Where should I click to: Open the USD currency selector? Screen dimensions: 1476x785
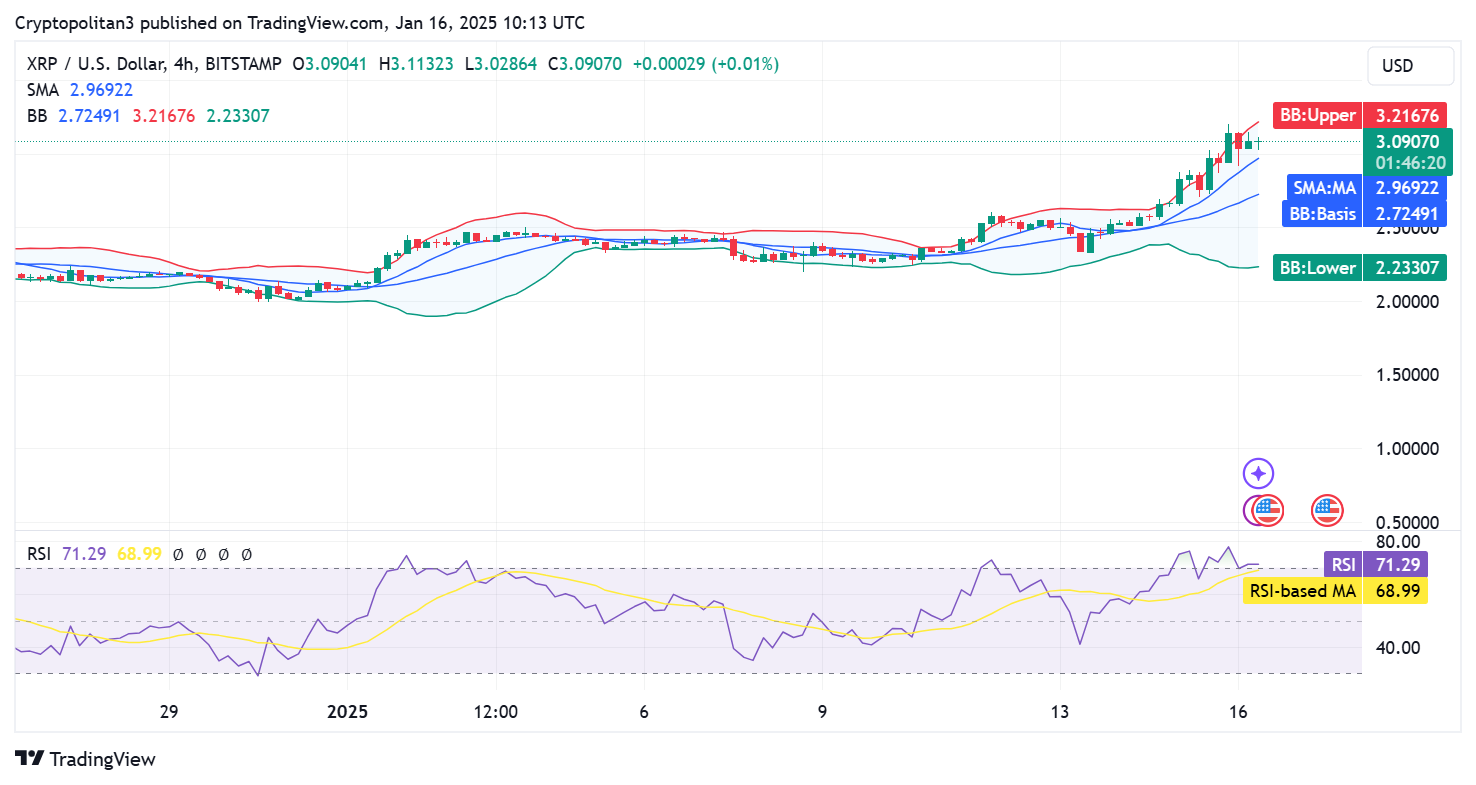click(x=1410, y=66)
